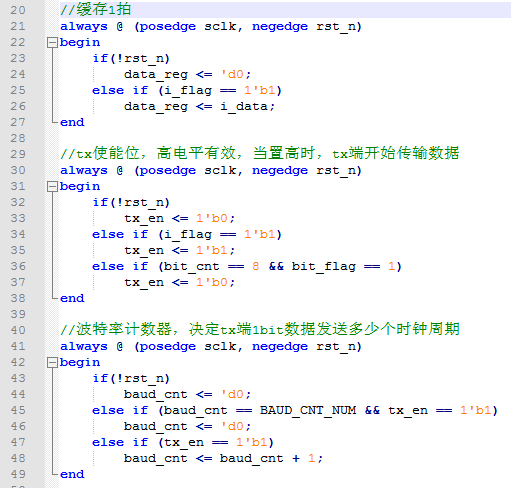The width and height of the screenshot is (511, 488).
Task: Click the highlighted comment on line 20
Action: tap(96, 9)
